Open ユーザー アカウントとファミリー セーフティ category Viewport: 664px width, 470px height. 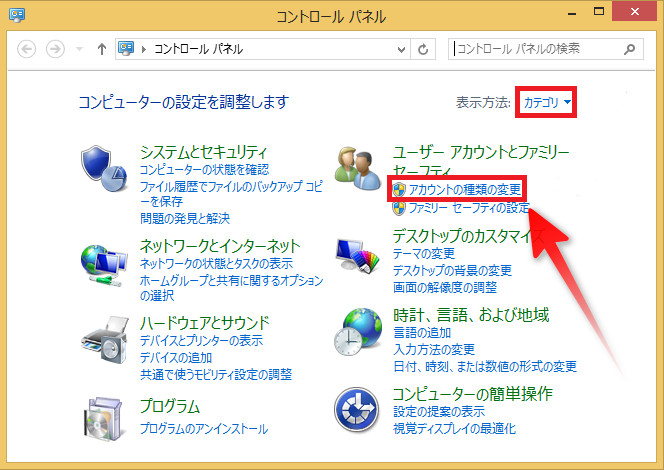click(481, 161)
